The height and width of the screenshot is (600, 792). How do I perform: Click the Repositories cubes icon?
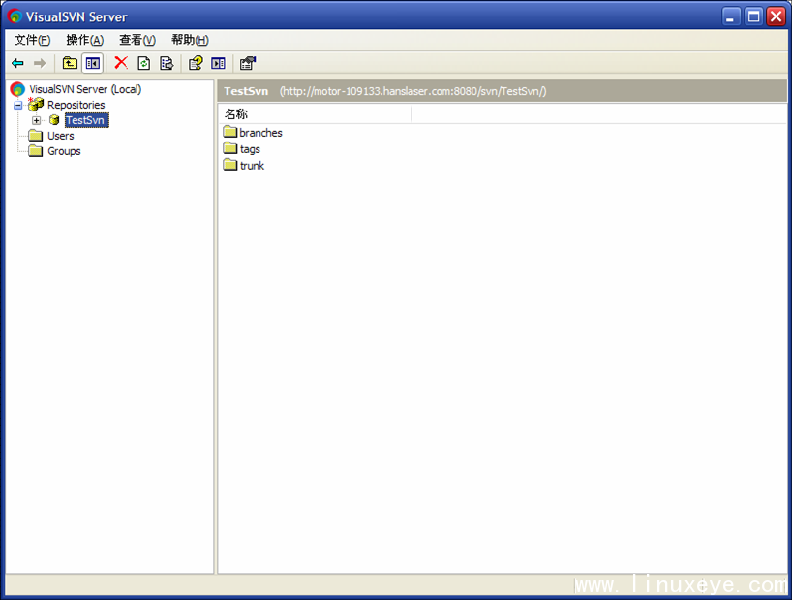36,105
